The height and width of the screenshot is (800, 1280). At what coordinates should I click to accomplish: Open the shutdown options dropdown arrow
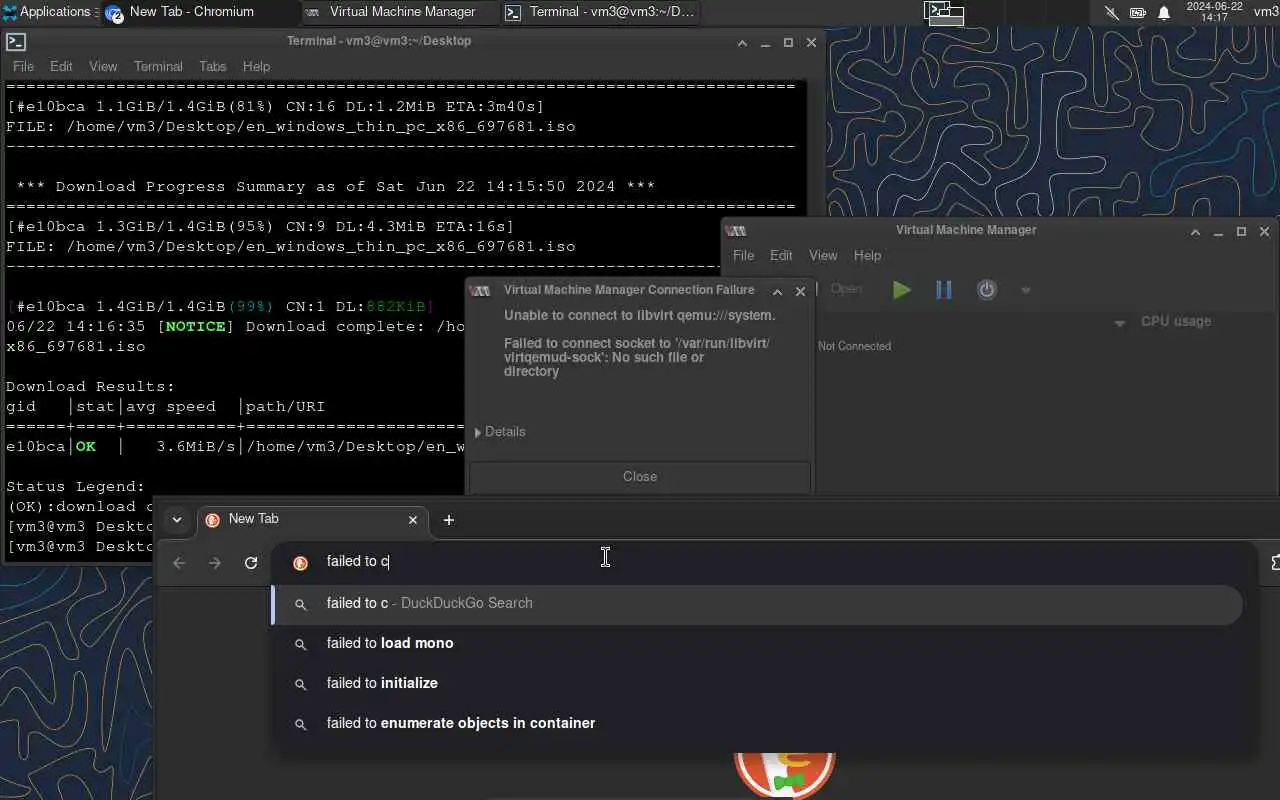point(1025,291)
